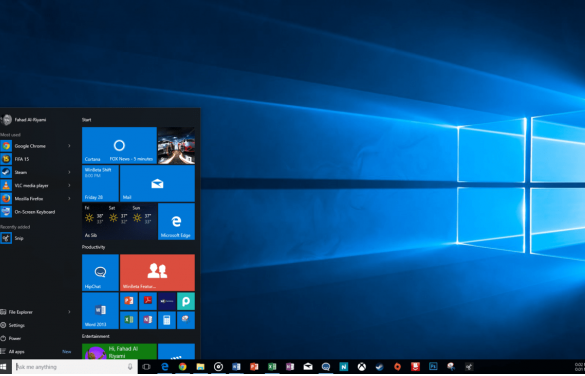
Task: Open Edge from the taskbar
Action: (x=165, y=367)
